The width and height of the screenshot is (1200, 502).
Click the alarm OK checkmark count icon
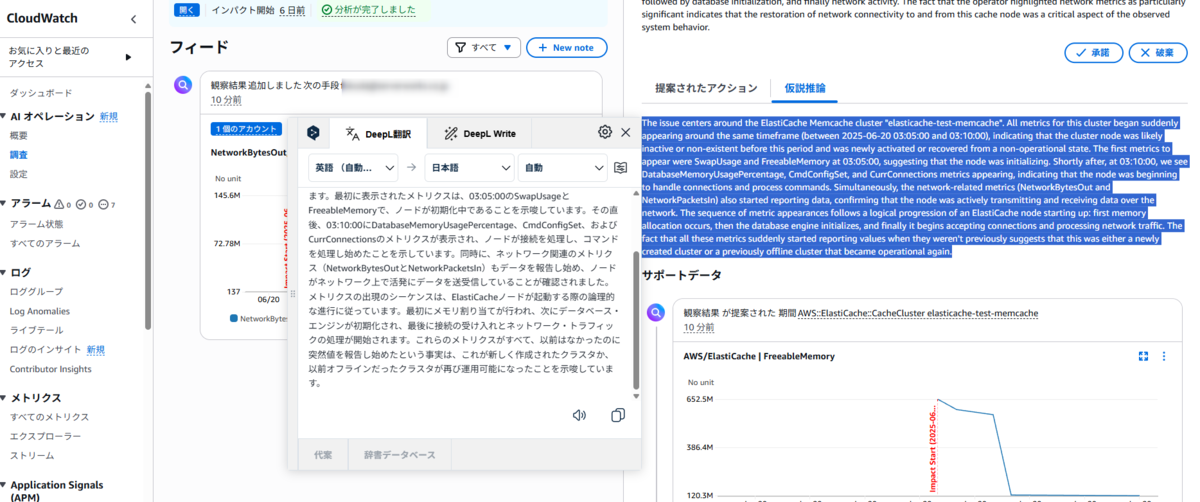pos(82,204)
